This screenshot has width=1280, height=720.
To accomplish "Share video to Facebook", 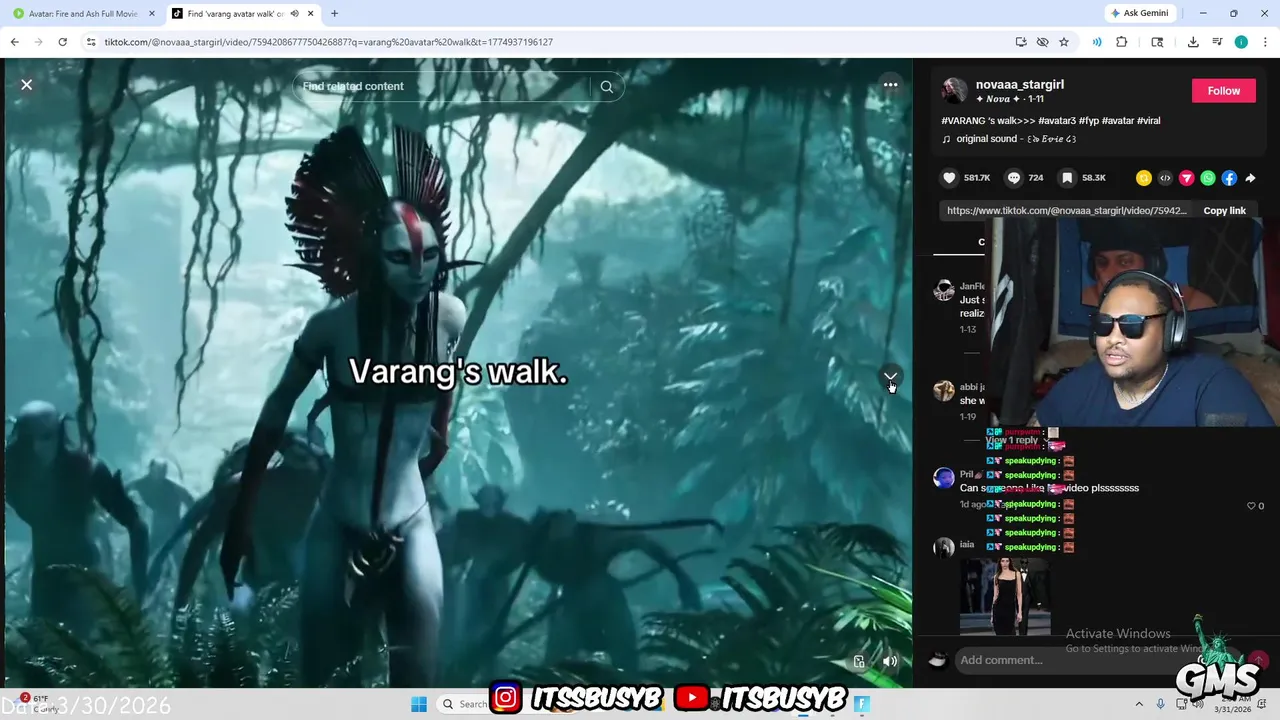I will 1229,178.
